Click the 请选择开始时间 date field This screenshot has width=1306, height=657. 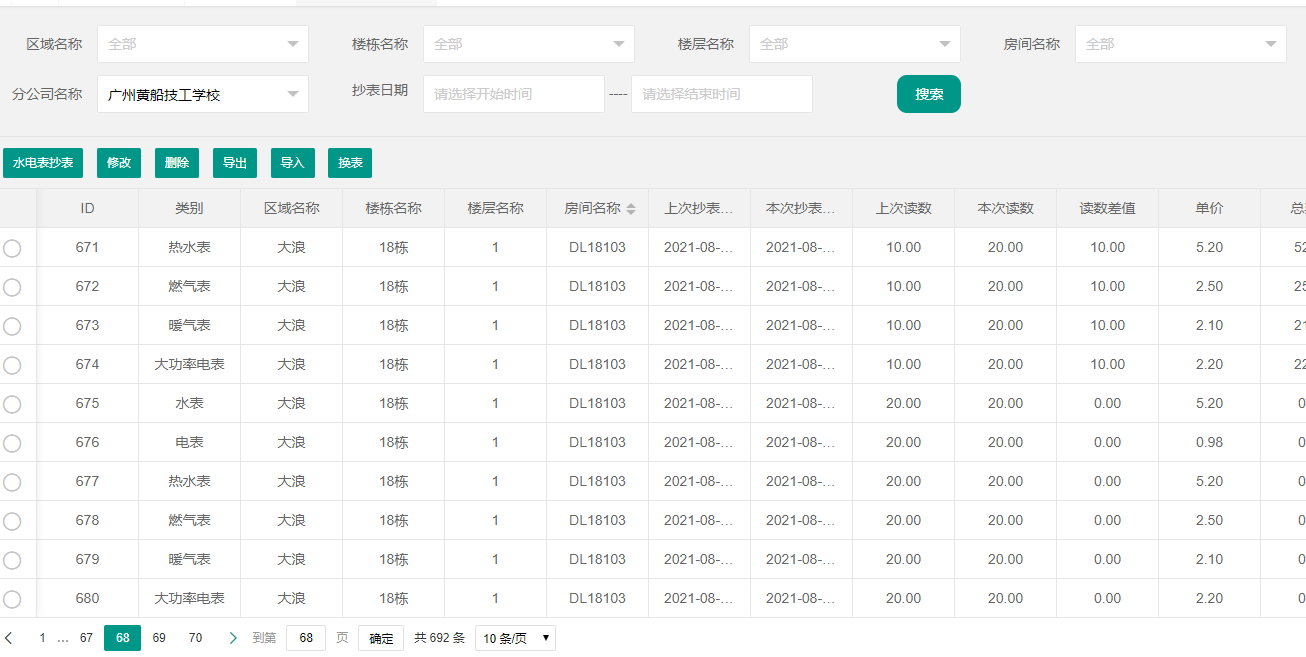(x=513, y=94)
